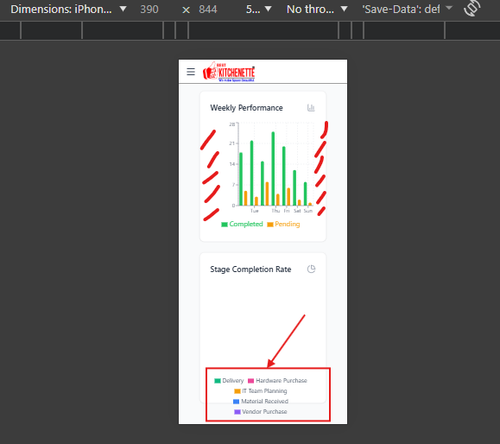The height and width of the screenshot is (444, 500).
Task: Toggle the Hardware Purchase legend entry
Action: [x=277, y=381]
